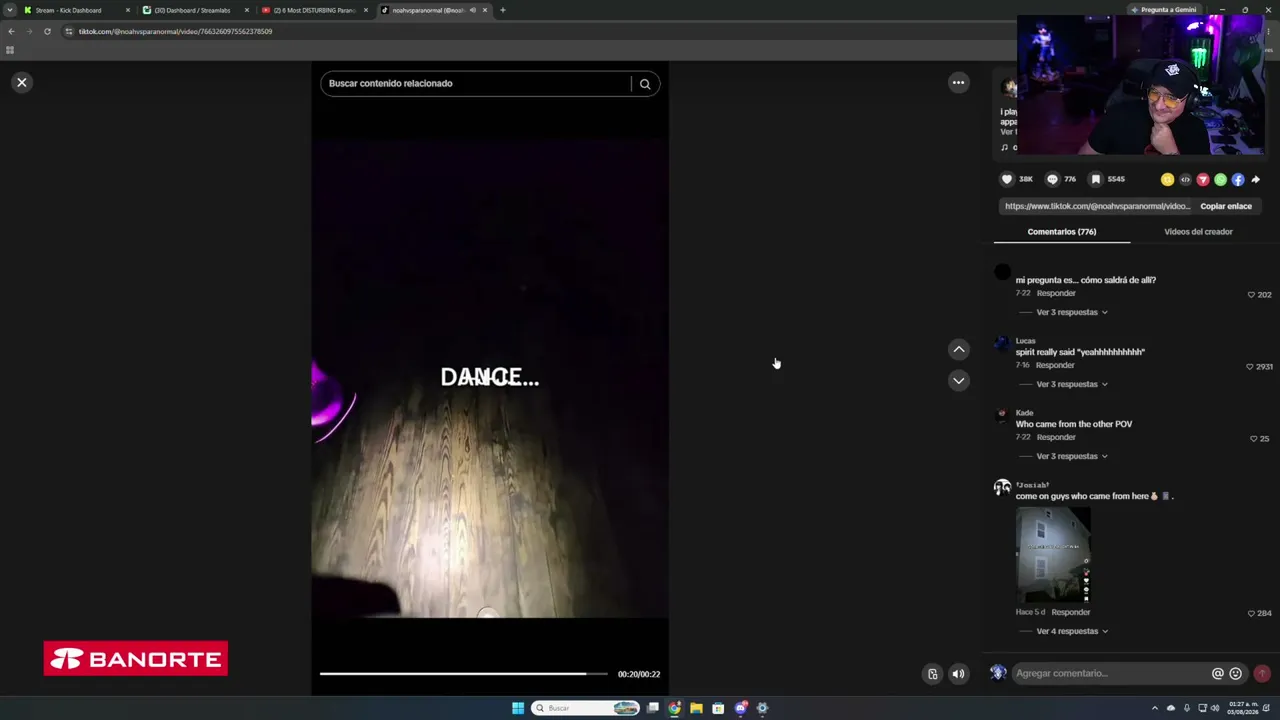
Task: Like Kade's 'Who came from the other POV' comment
Action: pyautogui.click(x=1254, y=439)
